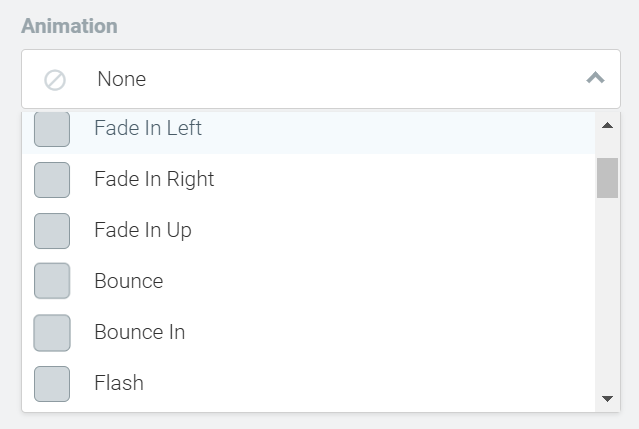639x429 pixels.
Task: Click the Fade In Right preview icon
Action: click(52, 180)
